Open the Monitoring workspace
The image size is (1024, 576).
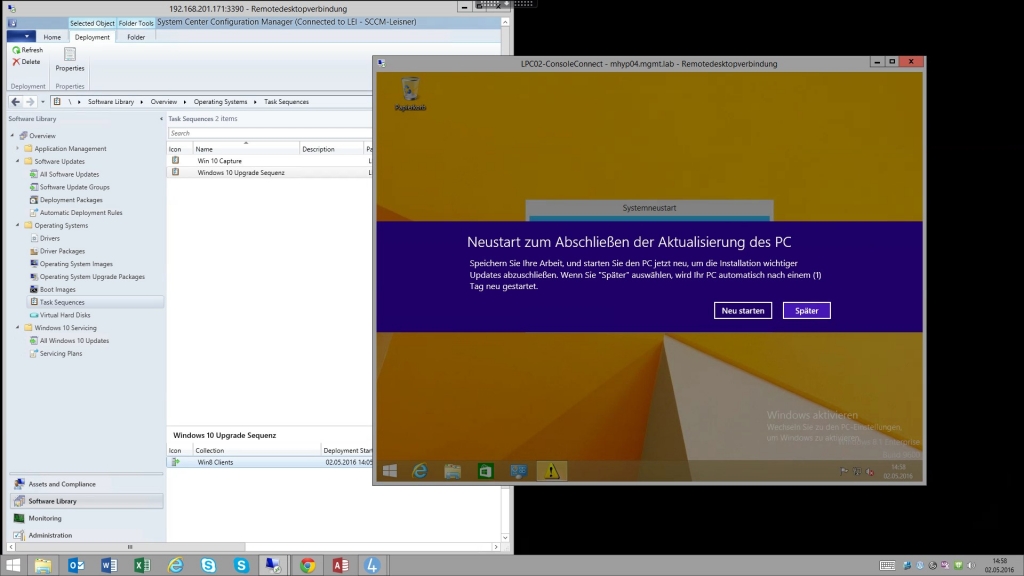point(86,518)
